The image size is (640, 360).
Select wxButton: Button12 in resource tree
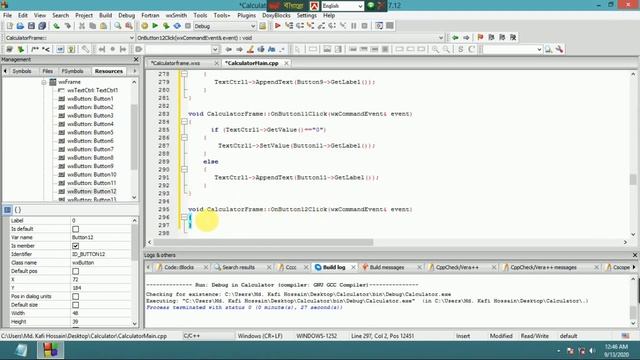coord(92,191)
